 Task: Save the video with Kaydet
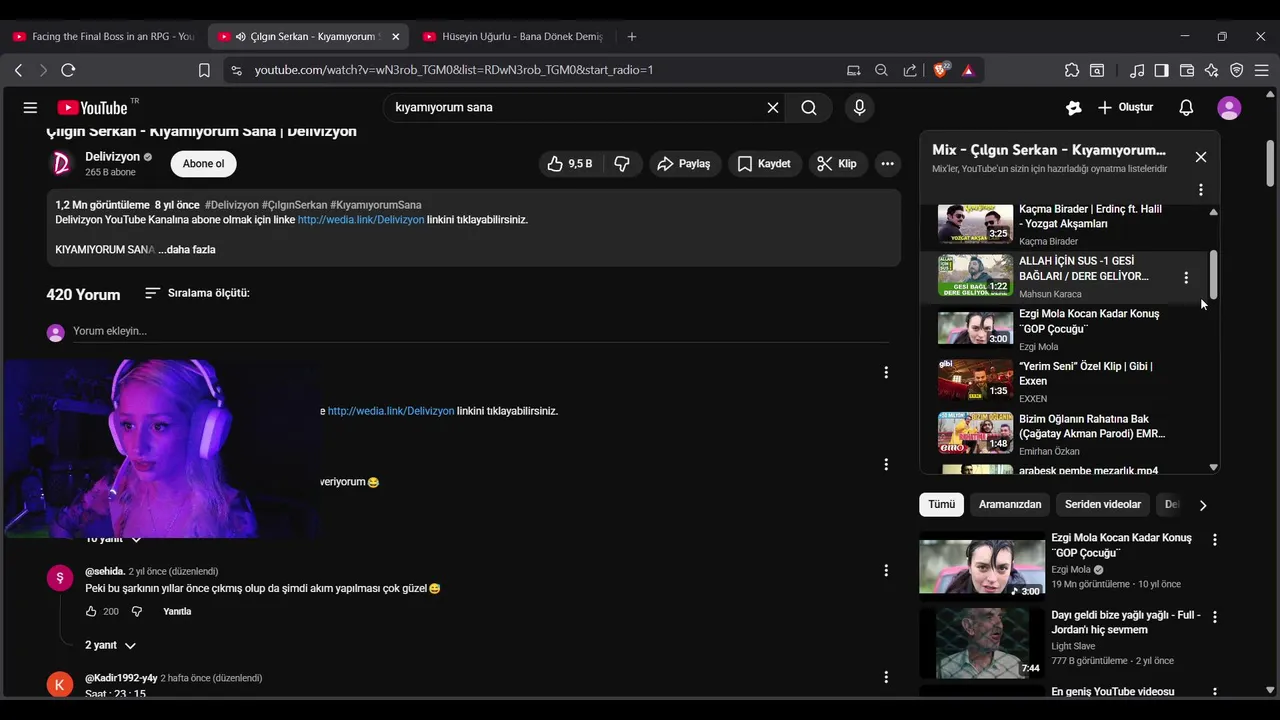pos(764,164)
